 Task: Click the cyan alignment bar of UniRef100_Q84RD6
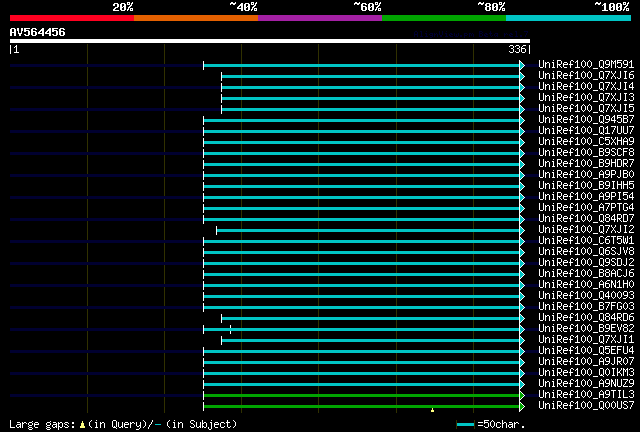click(x=370, y=318)
